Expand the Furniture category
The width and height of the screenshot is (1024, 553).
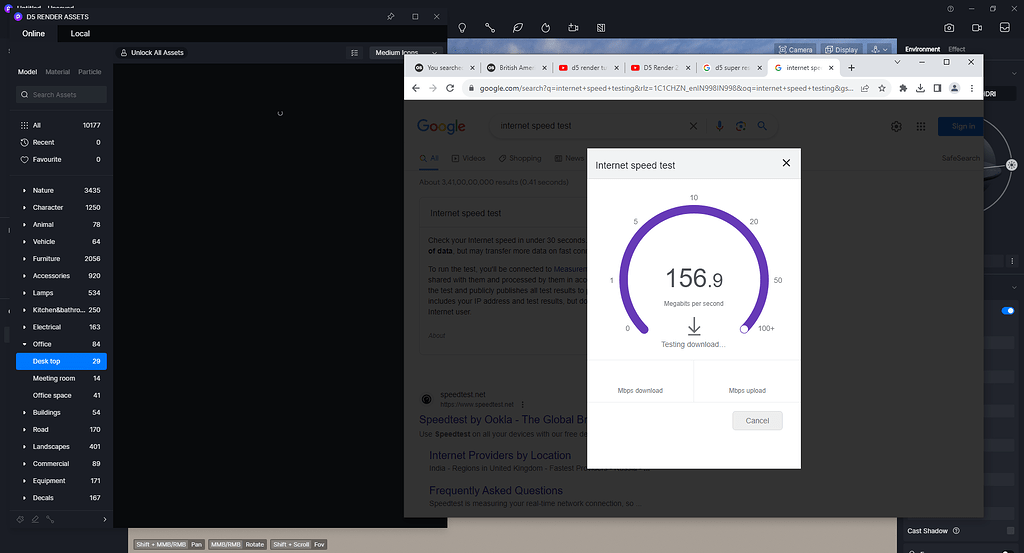point(25,258)
